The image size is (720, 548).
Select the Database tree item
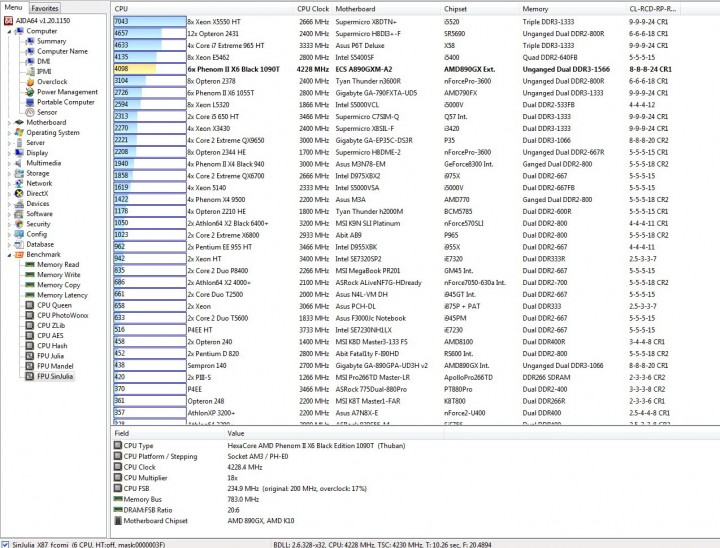[40, 244]
